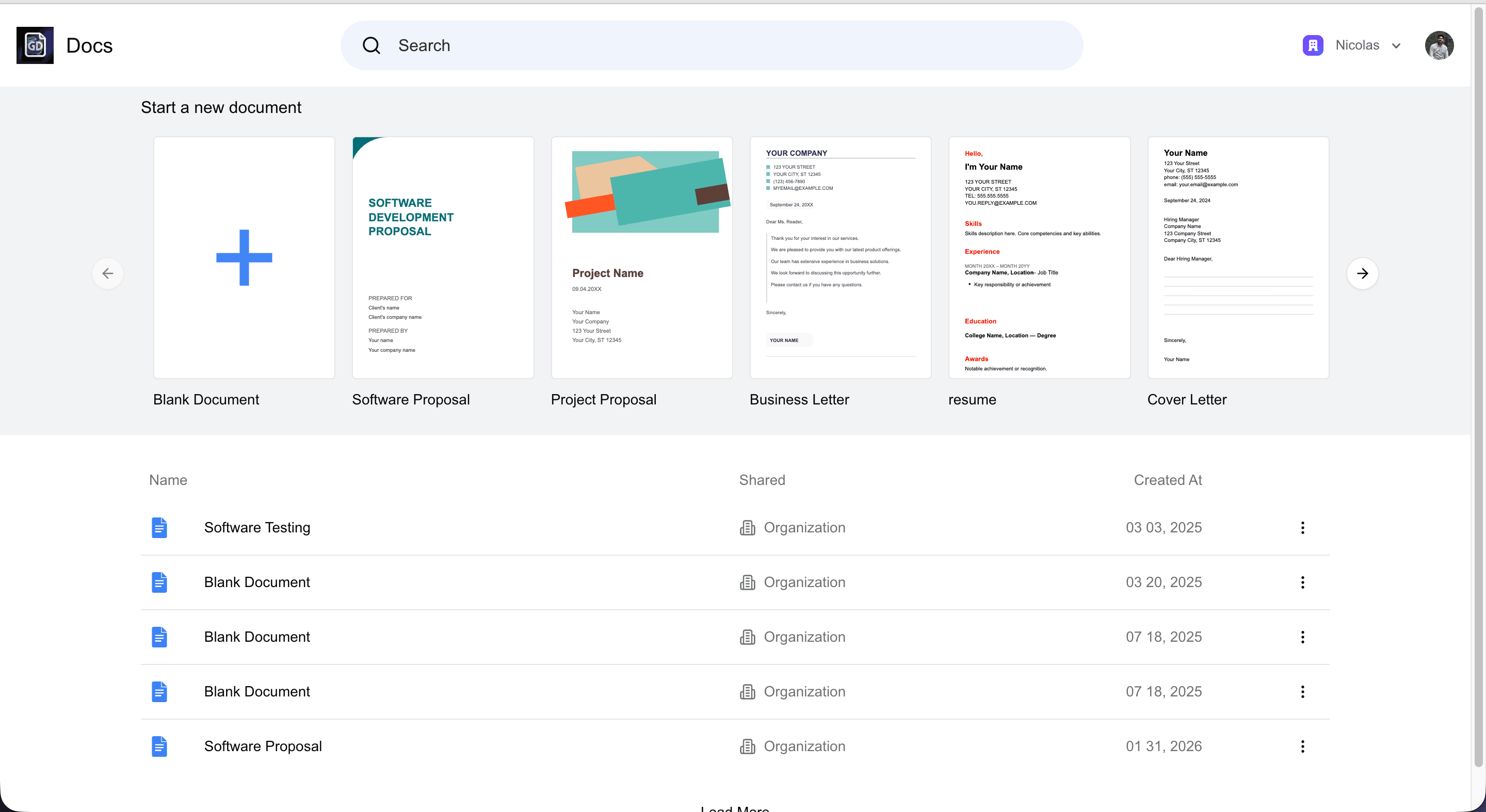This screenshot has width=1486, height=812.
Task: Create a new Blank Document template
Action: 244,258
